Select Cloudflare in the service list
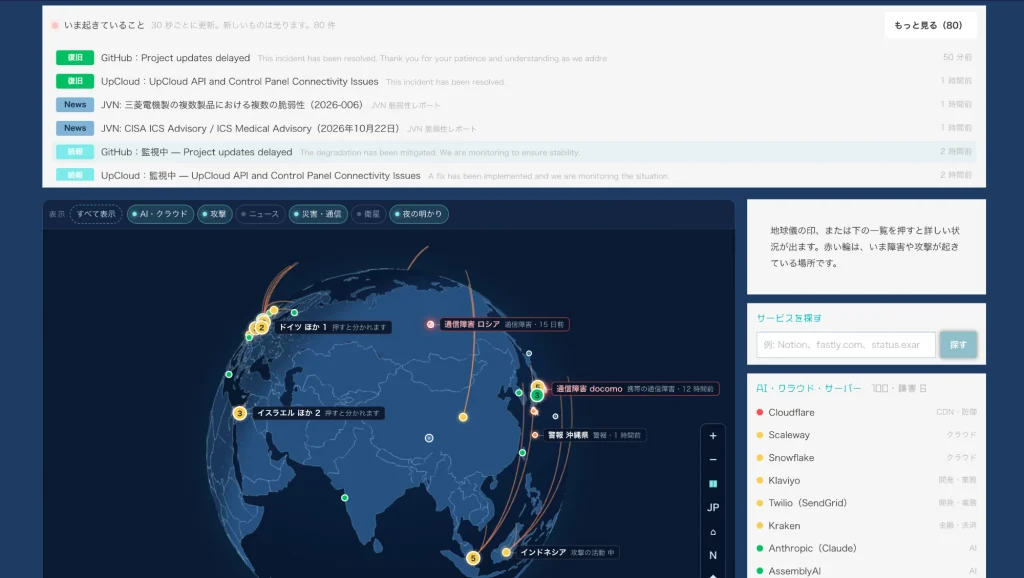 (x=866, y=412)
